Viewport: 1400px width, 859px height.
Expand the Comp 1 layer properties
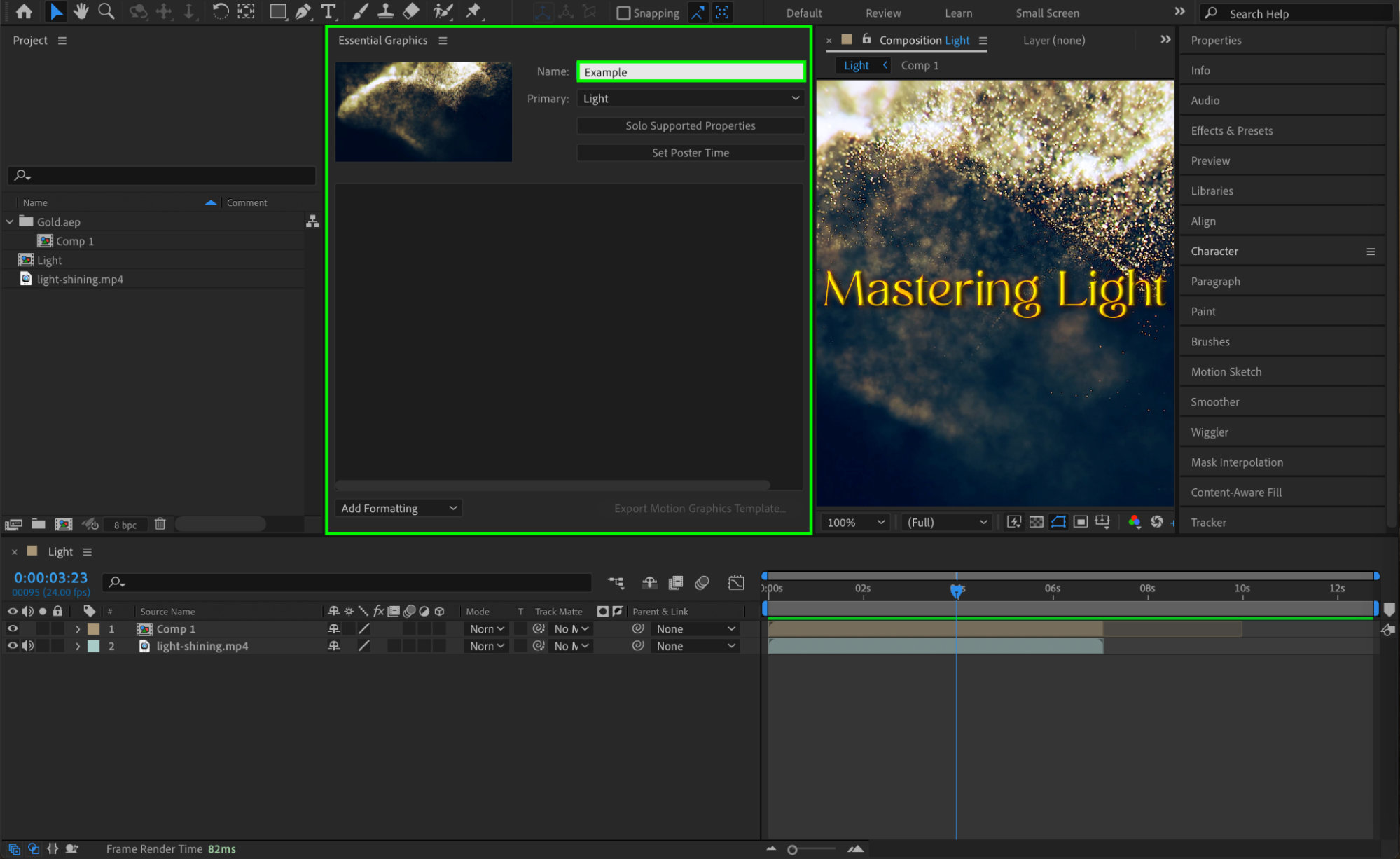tap(78, 629)
